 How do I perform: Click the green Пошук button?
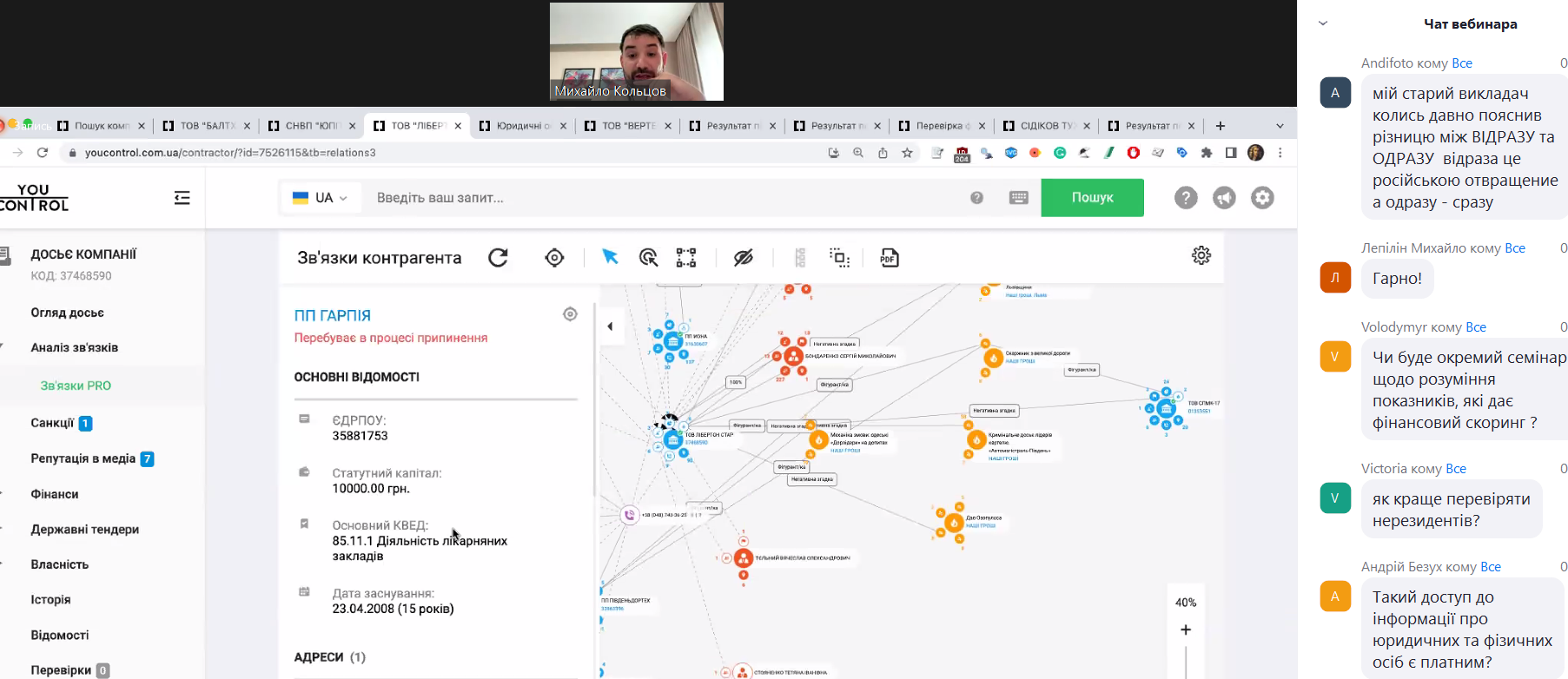tap(1092, 198)
